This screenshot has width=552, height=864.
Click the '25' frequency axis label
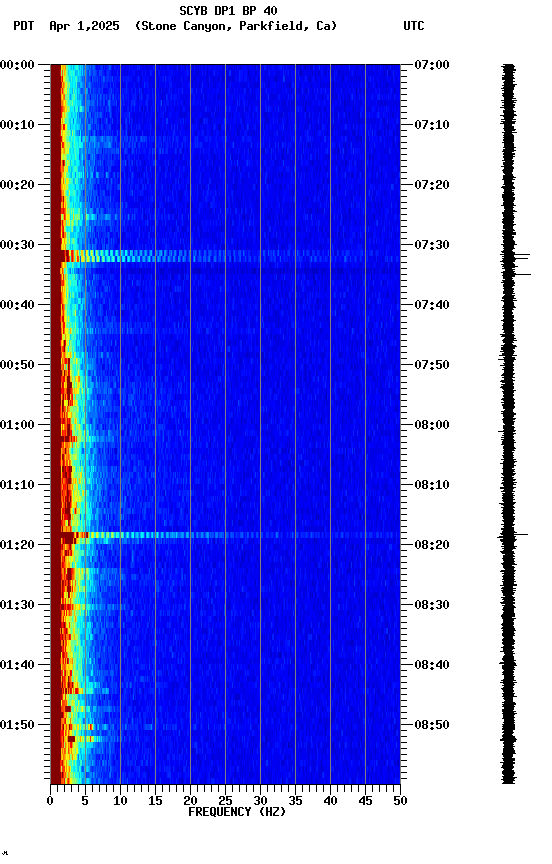(225, 801)
